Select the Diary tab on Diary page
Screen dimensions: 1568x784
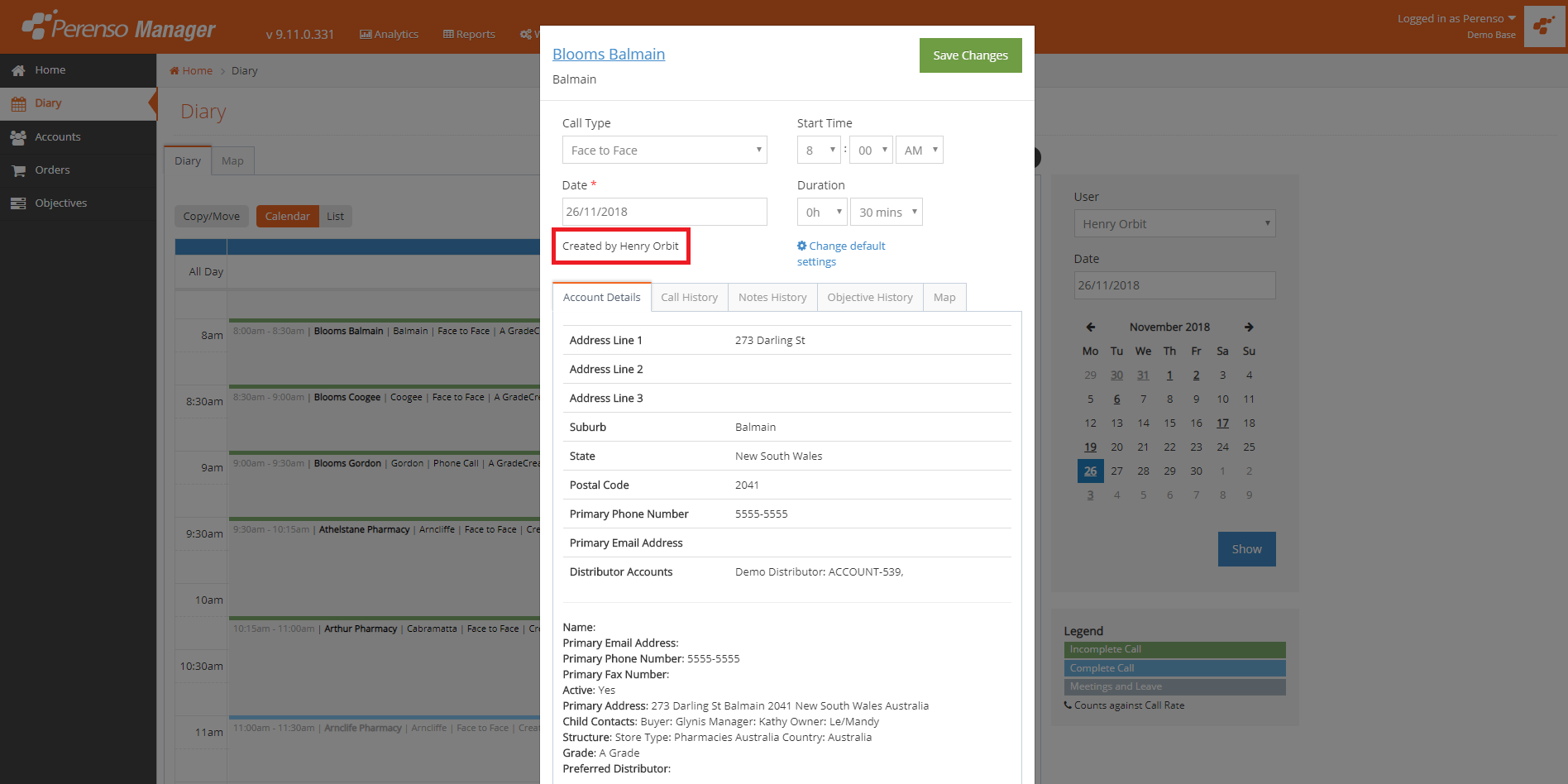point(188,161)
